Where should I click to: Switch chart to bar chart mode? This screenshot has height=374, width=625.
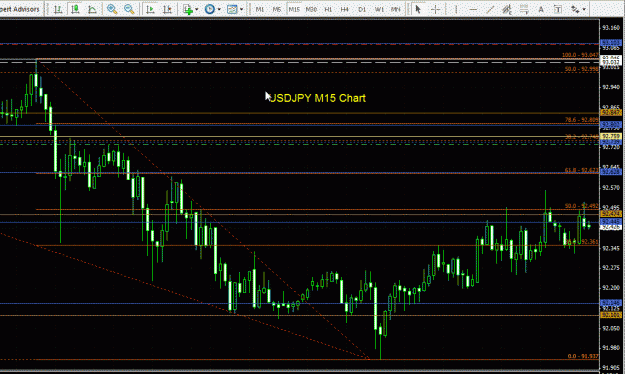tap(58, 9)
